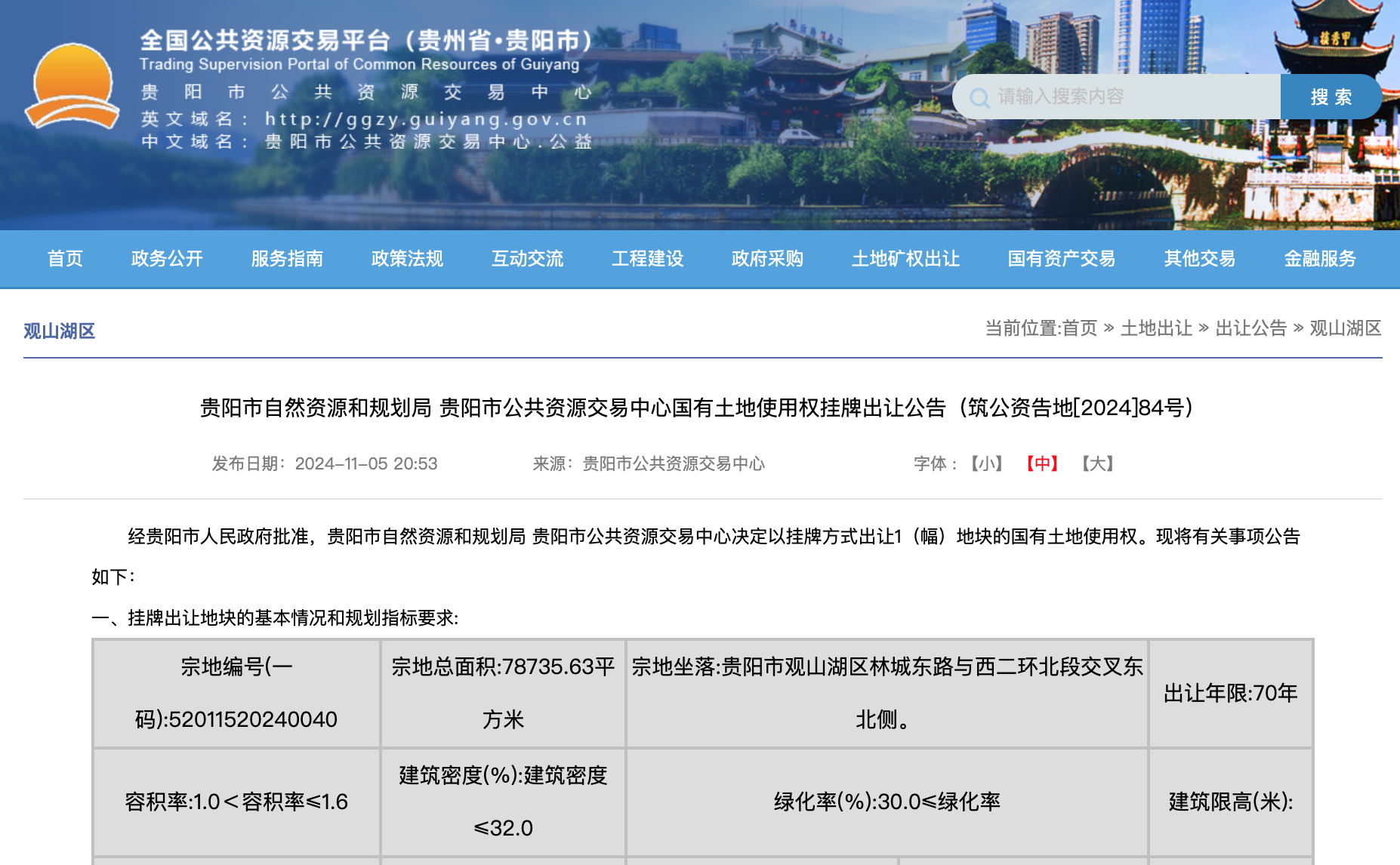Open the 政府采购 menu item
This screenshot has width=1400, height=865.
click(x=767, y=259)
